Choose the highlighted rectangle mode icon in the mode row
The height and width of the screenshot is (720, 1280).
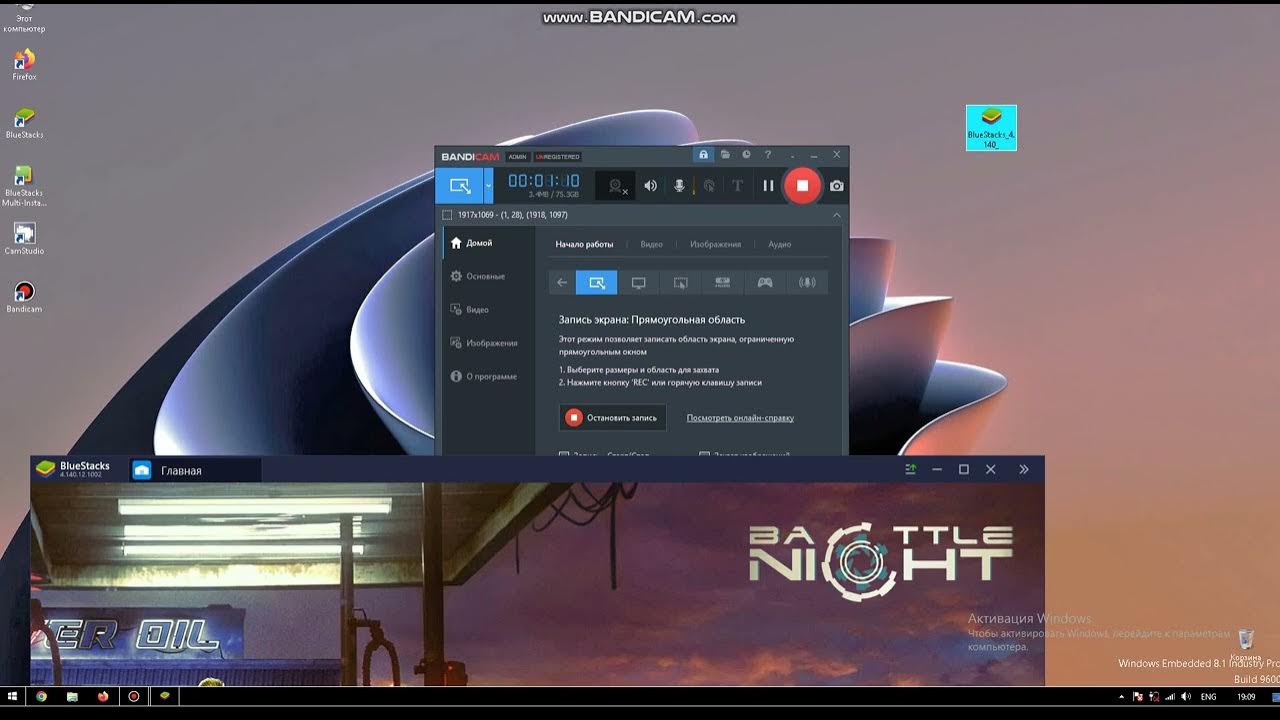click(597, 283)
